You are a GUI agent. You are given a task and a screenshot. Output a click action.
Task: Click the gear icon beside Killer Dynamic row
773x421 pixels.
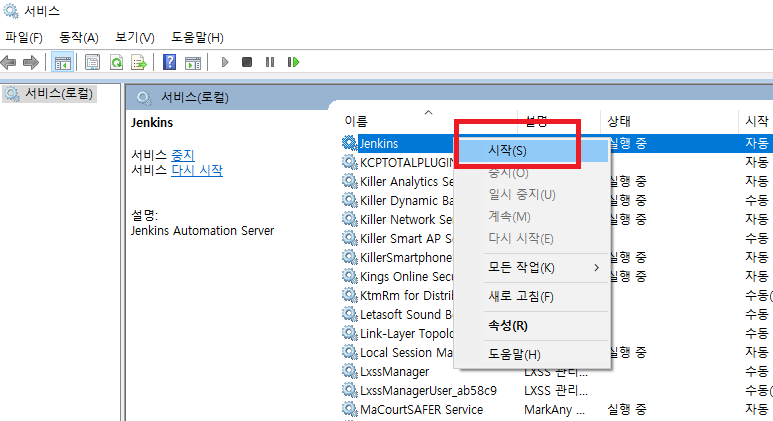pyautogui.click(x=350, y=200)
